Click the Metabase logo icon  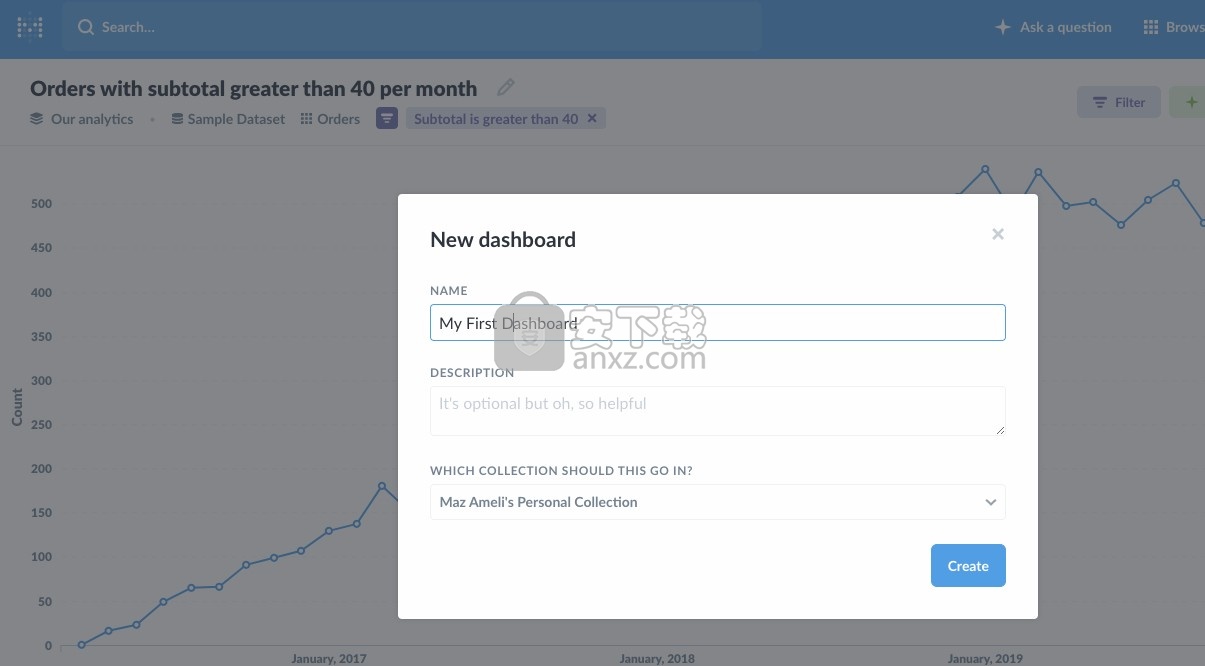[30, 27]
